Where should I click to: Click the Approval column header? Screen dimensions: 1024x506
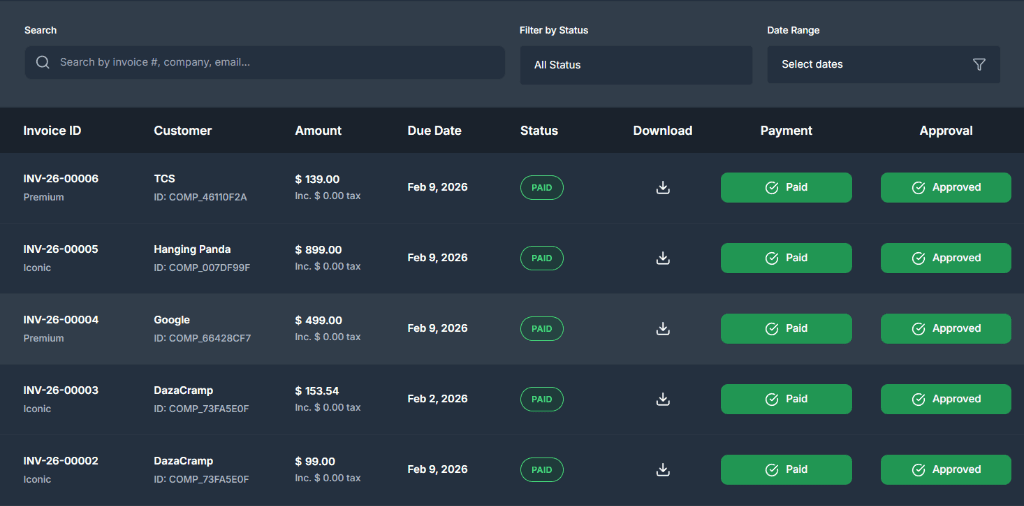(x=946, y=131)
